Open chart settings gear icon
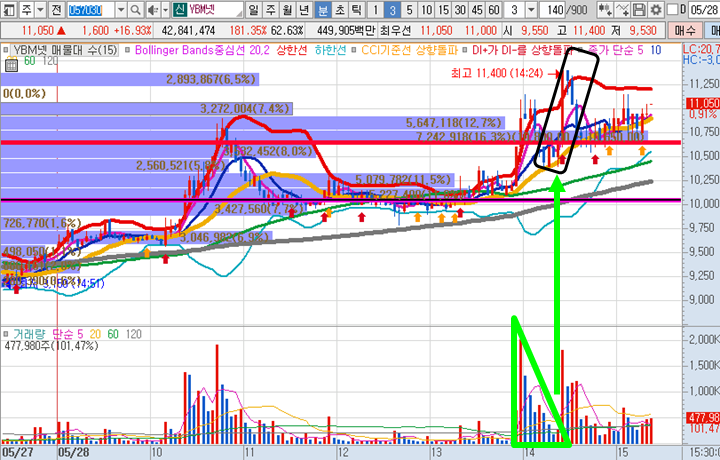Screen dimensions: 720x460 (x=655, y=10)
